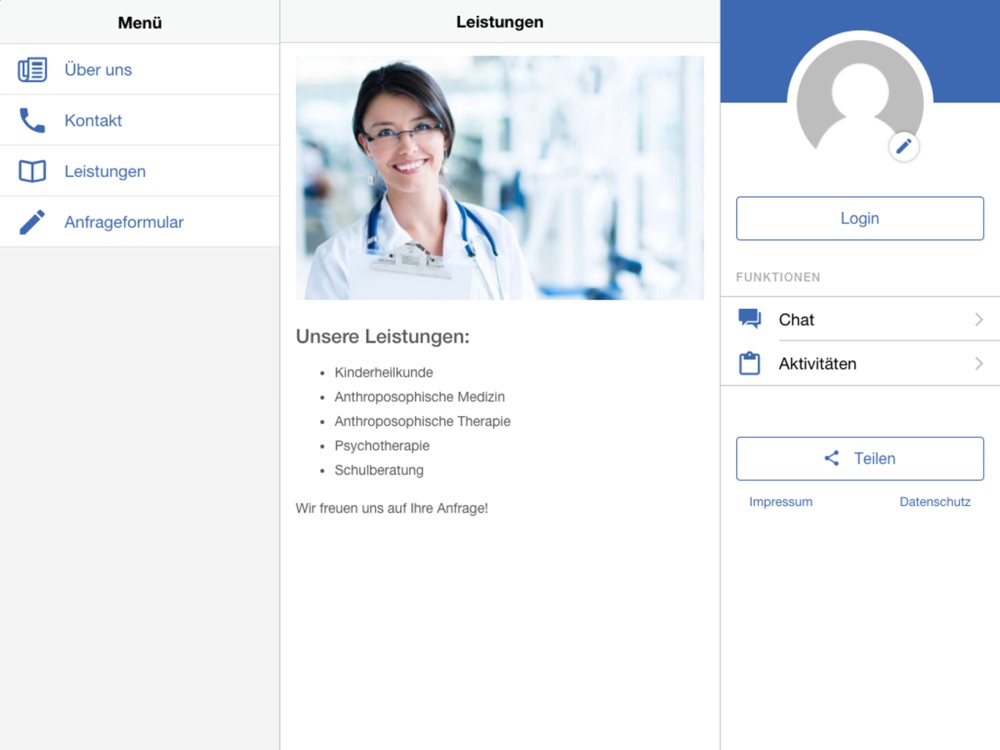The image size is (1000, 750).
Task: Click the share icon inside Teilen button
Action: (831, 458)
